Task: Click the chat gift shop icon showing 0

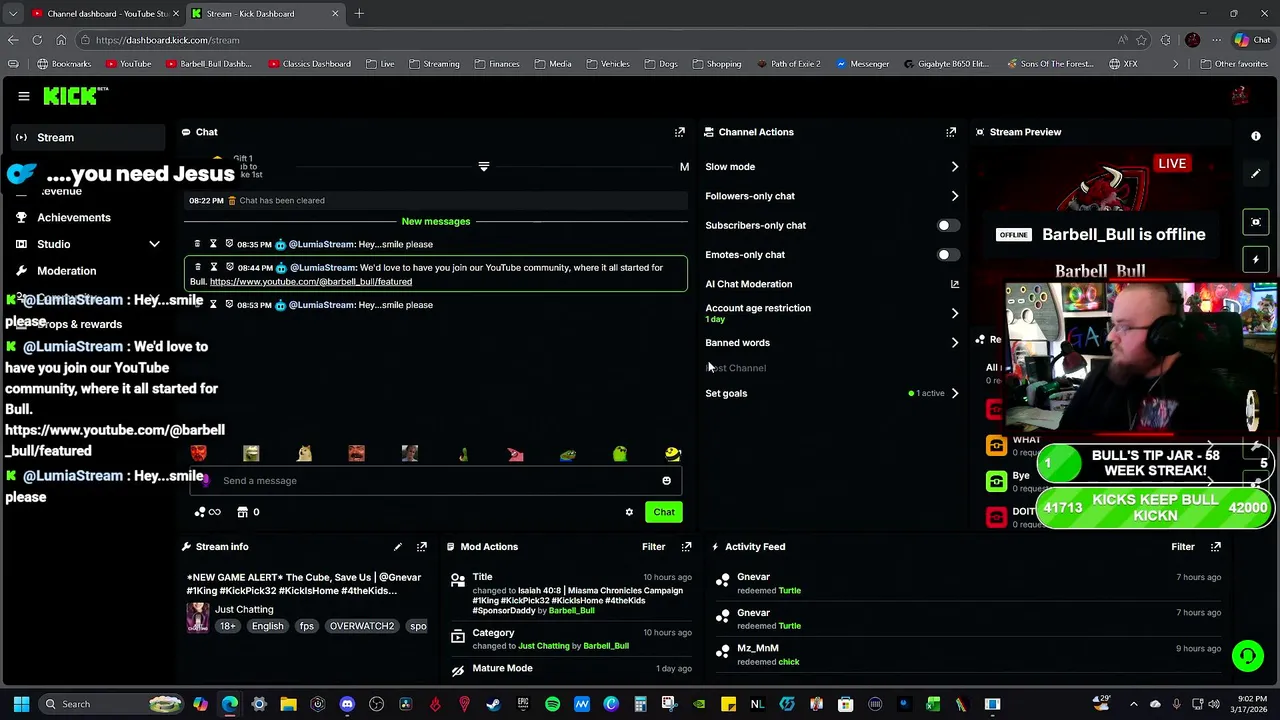Action: (249, 512)
